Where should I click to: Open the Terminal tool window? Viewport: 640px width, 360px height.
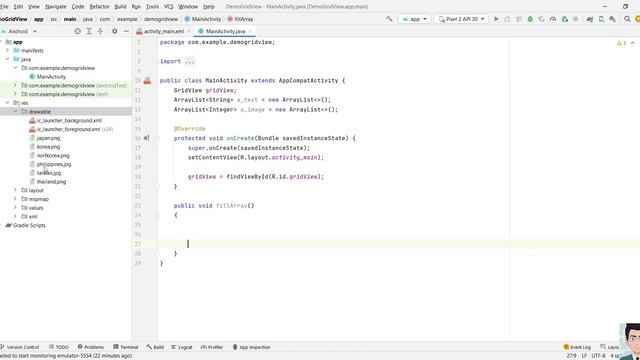point(126,347)
